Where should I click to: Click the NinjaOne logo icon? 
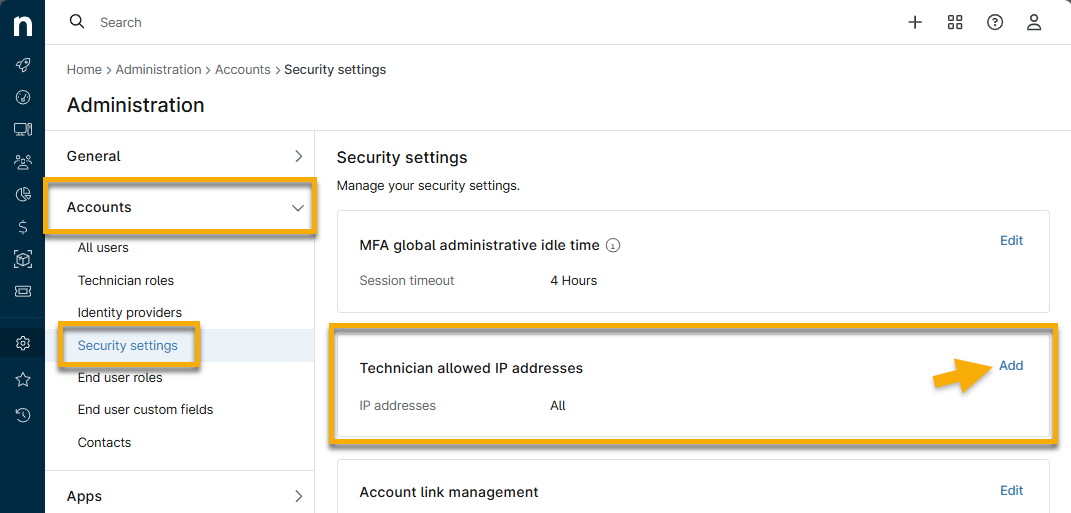tap(22, 25)
